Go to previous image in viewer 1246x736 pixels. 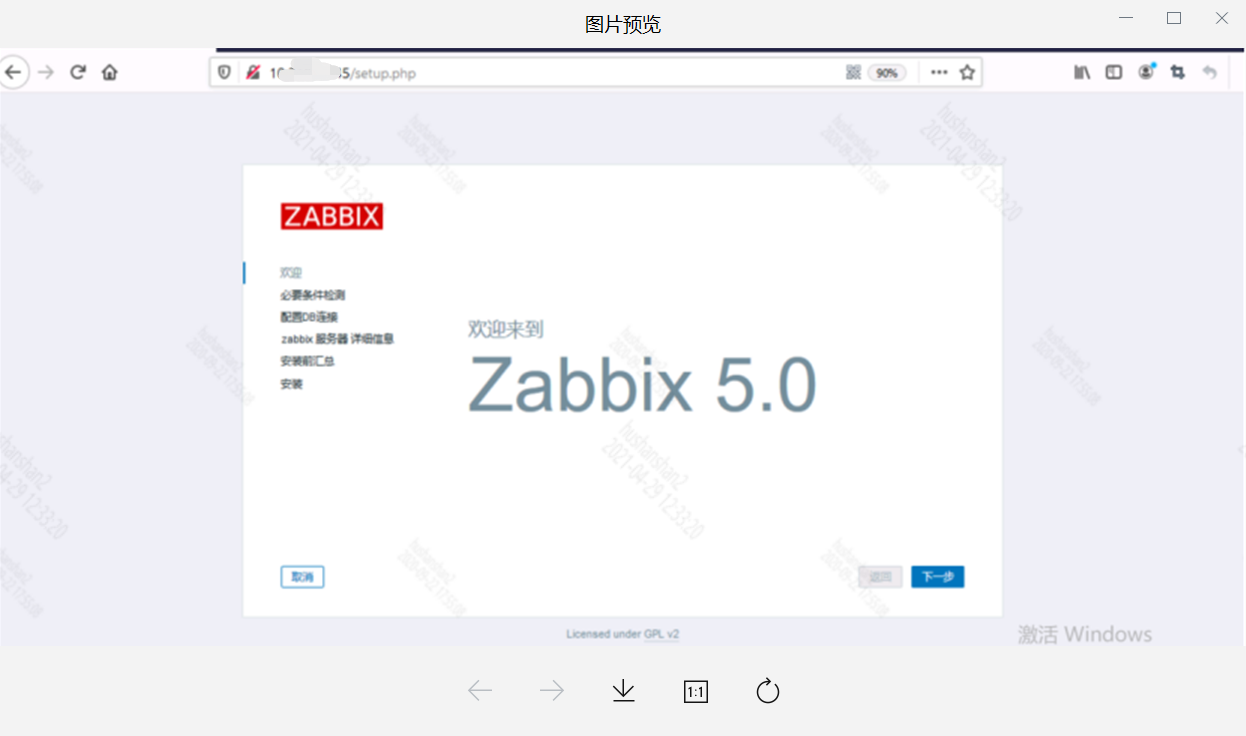[x=480, y=691]
